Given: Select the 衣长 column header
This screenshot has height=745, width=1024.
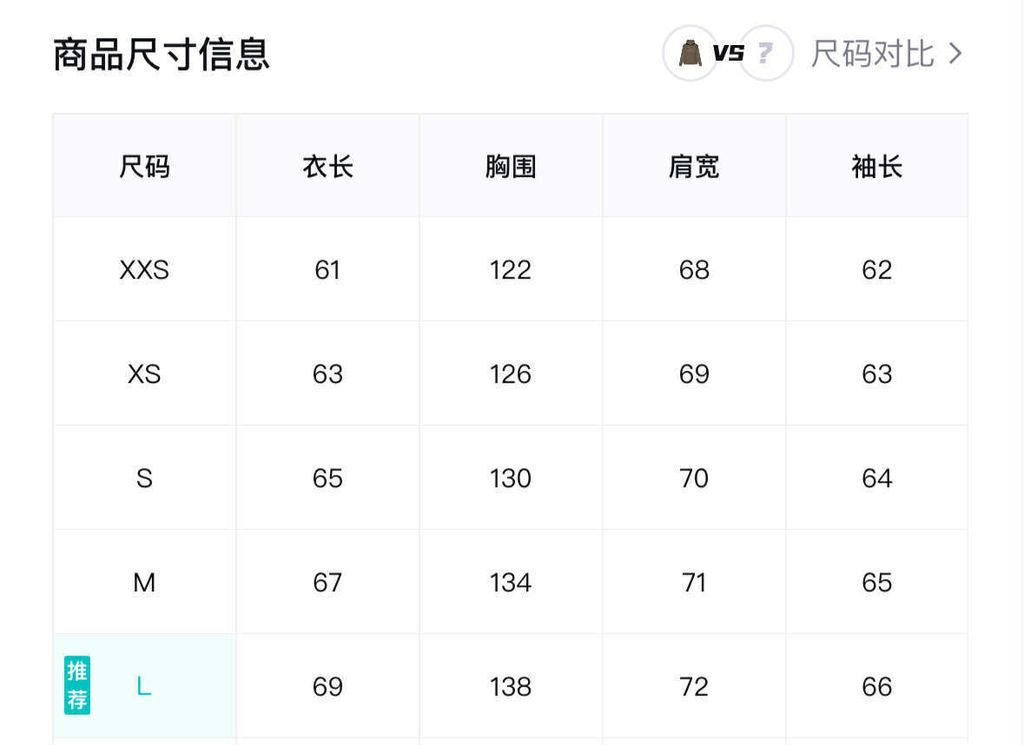Looking at the screenshot, I should point(327,166).
